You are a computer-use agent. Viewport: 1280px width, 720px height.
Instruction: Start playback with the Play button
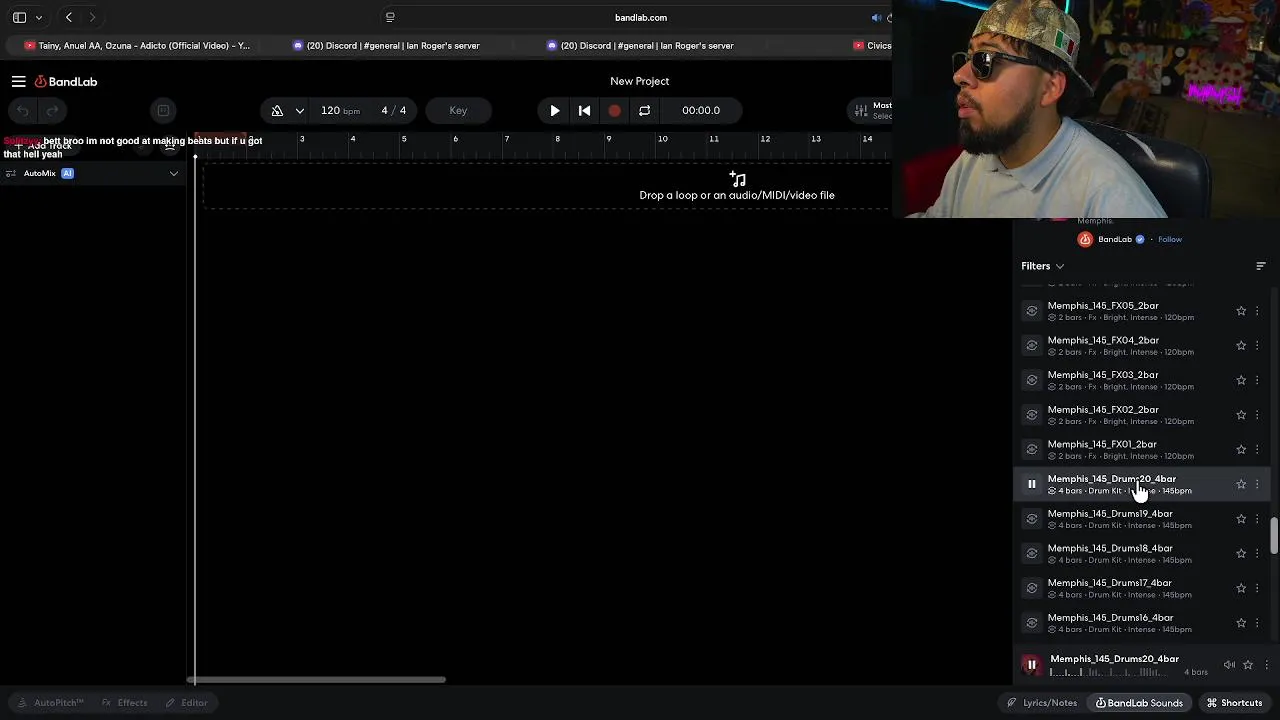(555, 111)
